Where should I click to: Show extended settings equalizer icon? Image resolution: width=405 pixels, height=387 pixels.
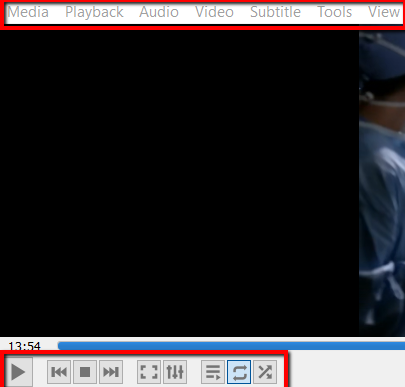point(175,372)
